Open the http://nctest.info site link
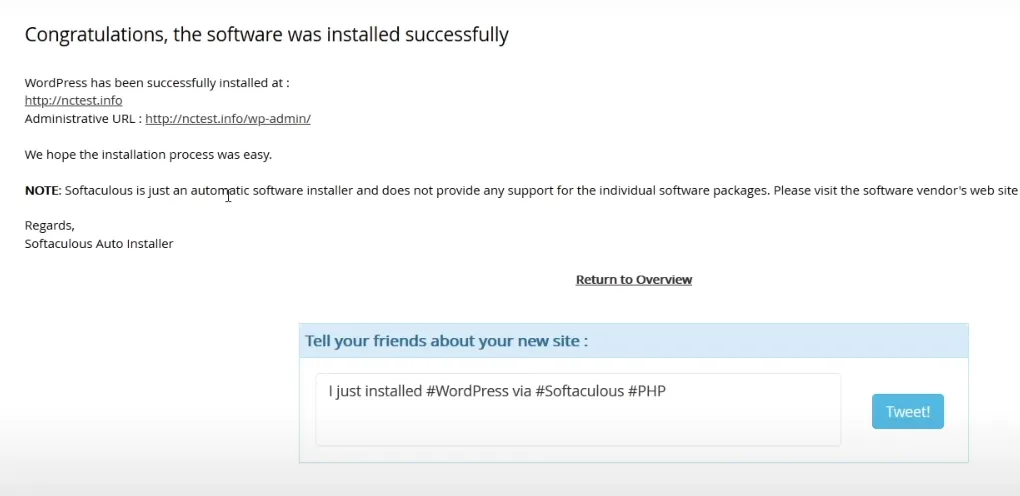 click(74, 101)
